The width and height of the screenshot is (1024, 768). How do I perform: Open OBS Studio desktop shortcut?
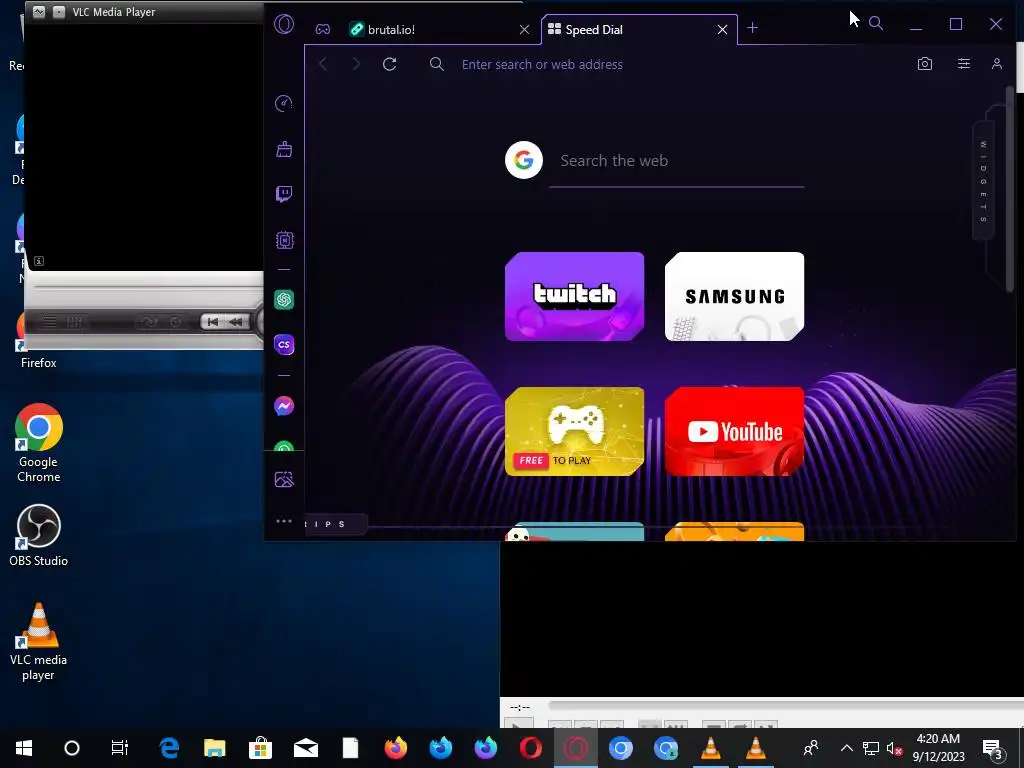(x=39, y=536)
